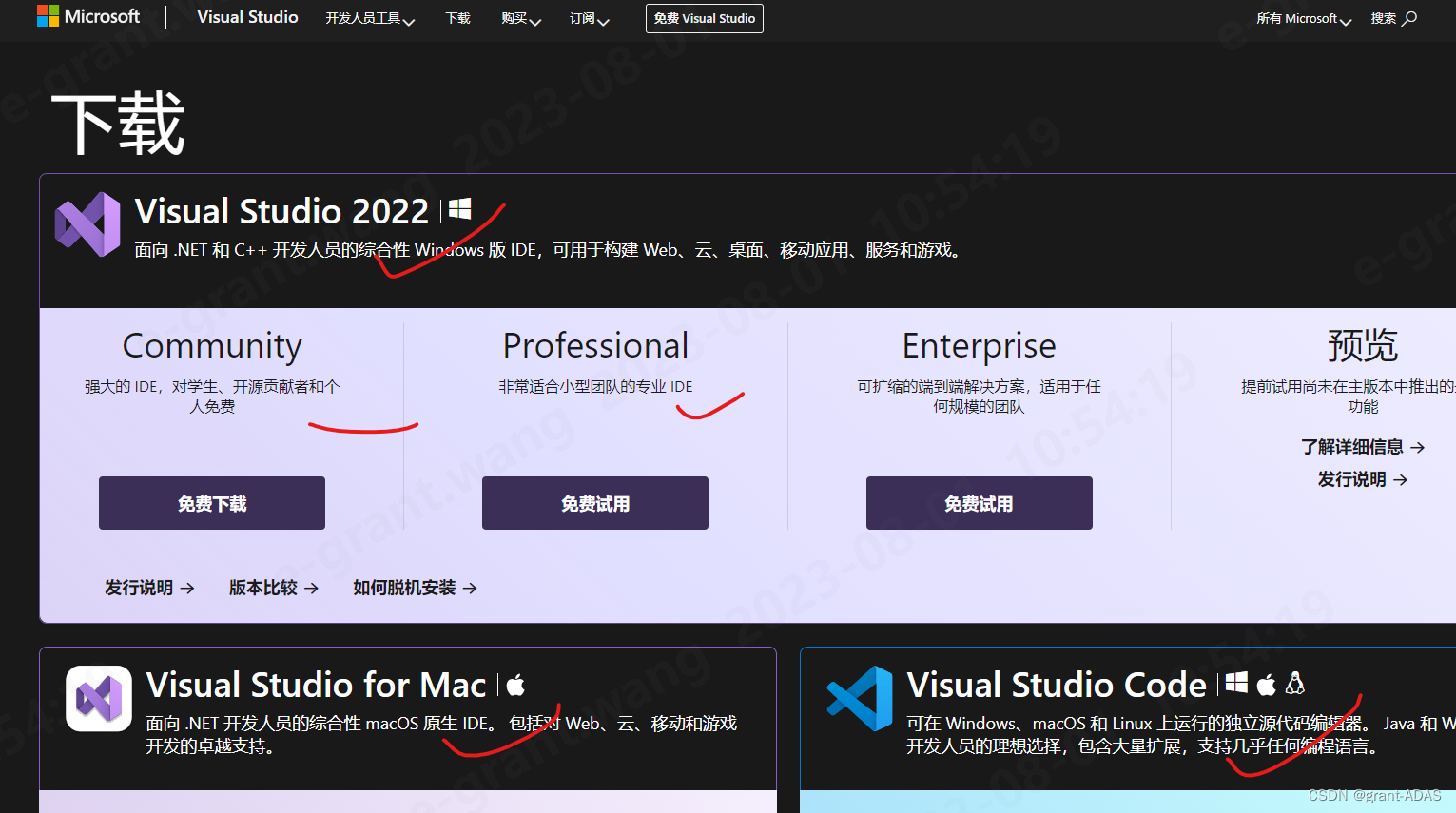Click 免费试用 for Enterprise edition

[980, 503]
